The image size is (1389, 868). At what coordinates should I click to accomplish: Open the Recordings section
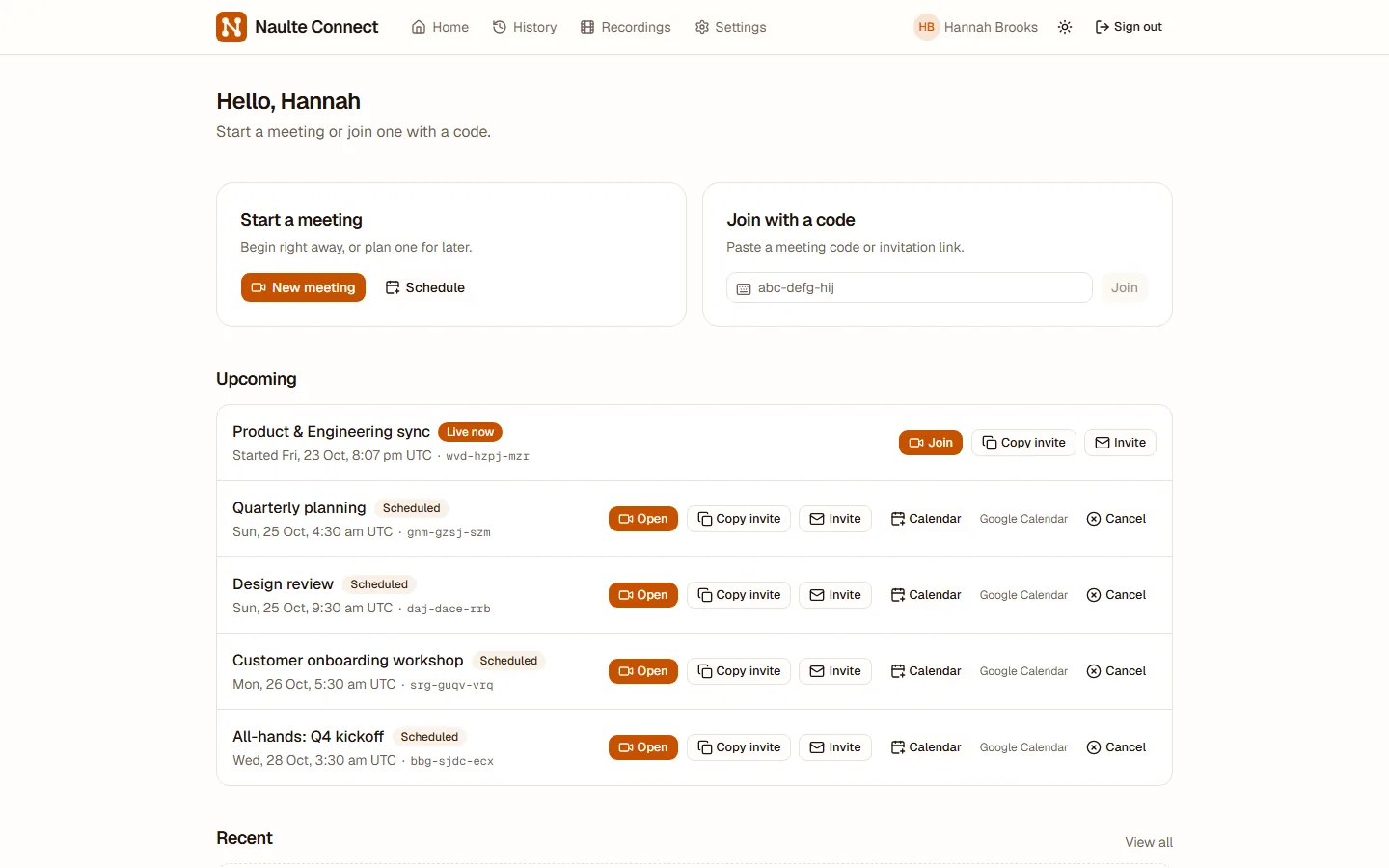(626, 27)
